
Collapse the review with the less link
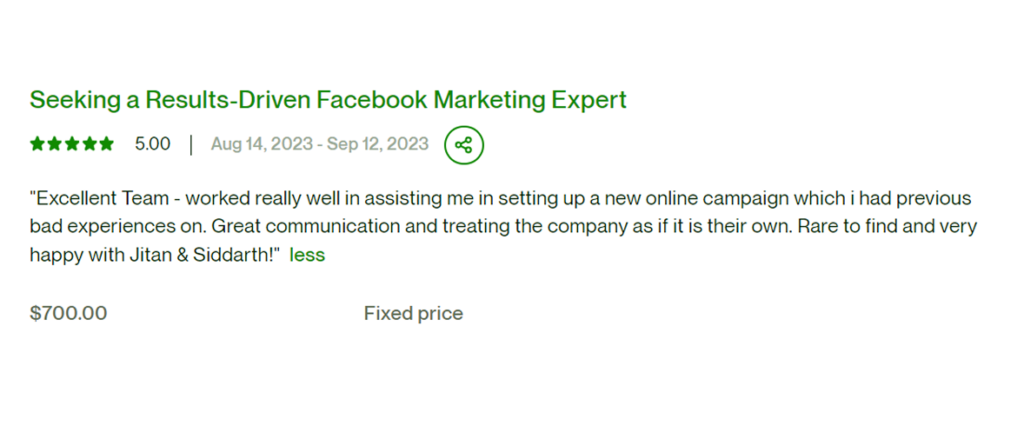point(307,255)
